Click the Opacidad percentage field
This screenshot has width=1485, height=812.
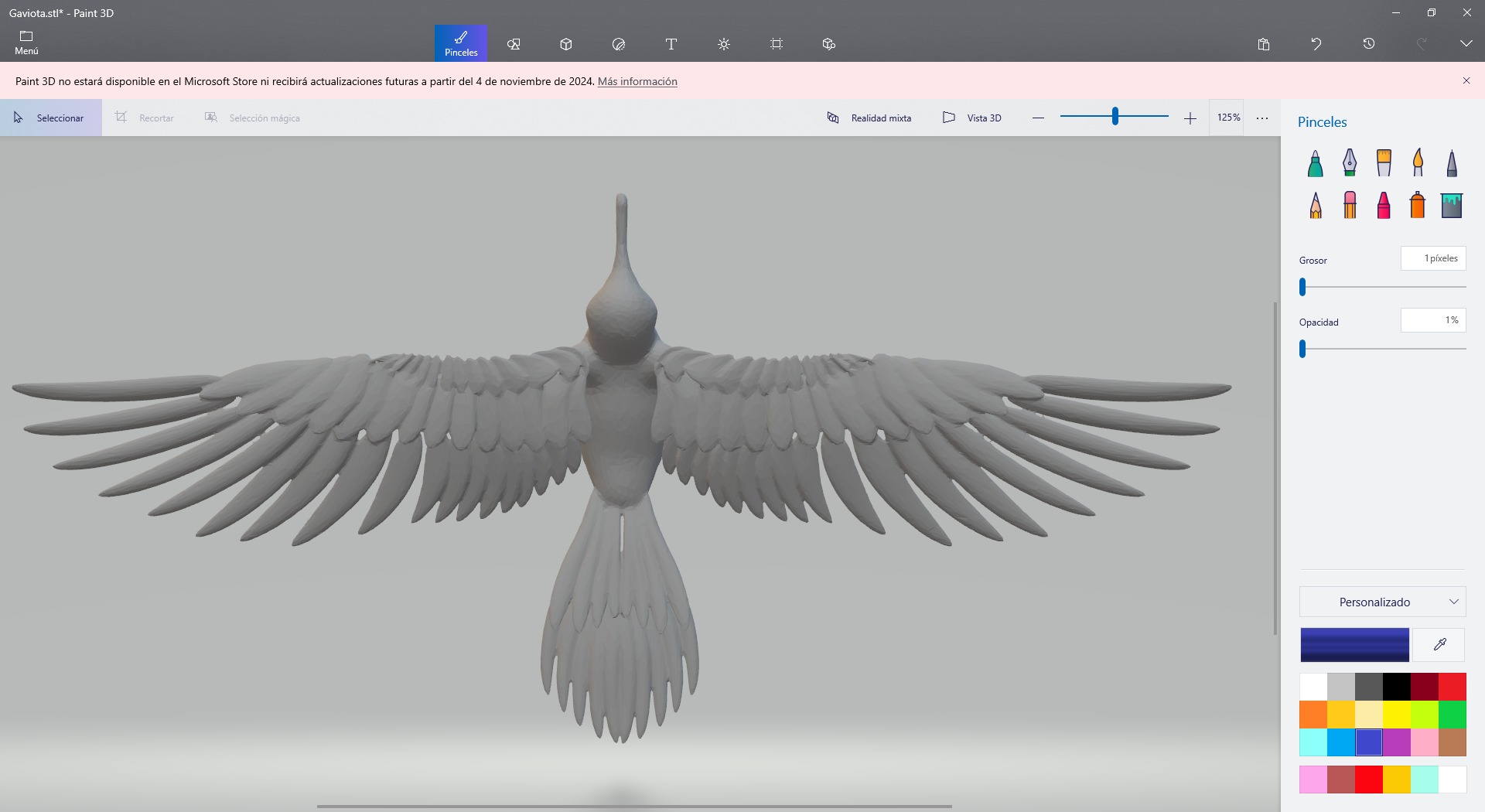1433,320
